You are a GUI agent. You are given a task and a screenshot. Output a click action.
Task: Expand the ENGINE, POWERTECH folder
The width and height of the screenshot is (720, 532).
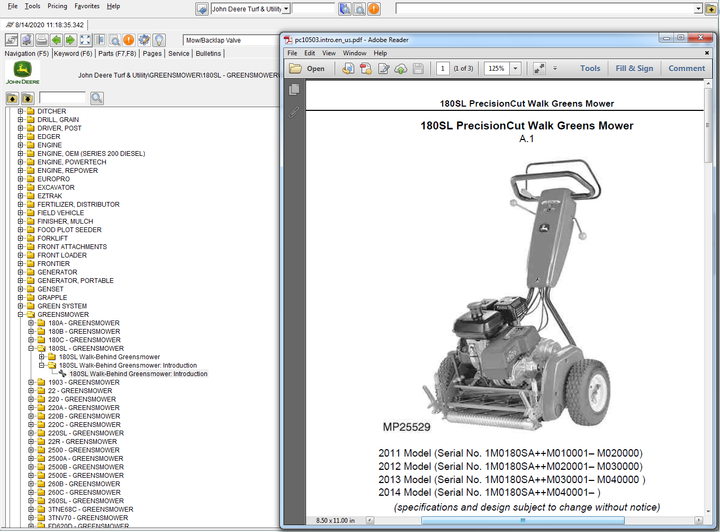(20, 162)
